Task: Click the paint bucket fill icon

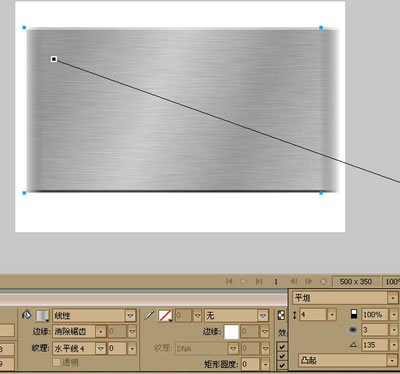Action: 27,314
